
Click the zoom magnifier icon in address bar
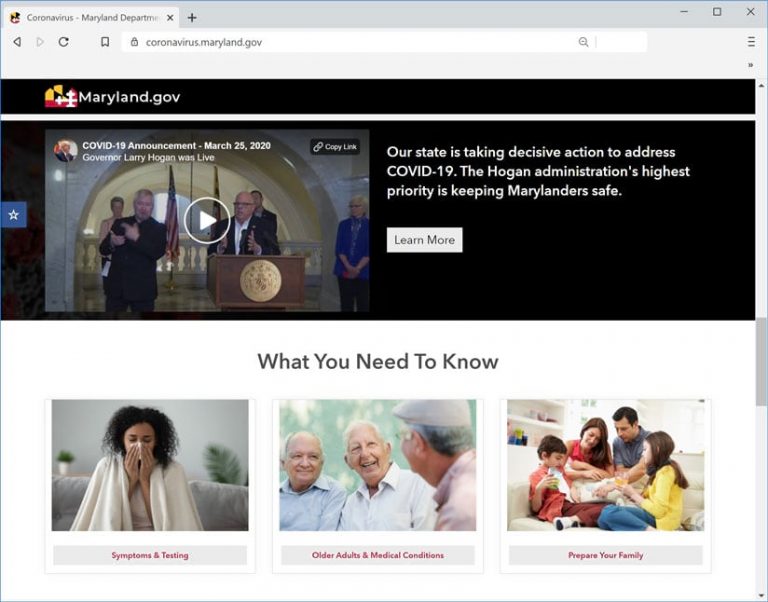(x=583, y=42)
